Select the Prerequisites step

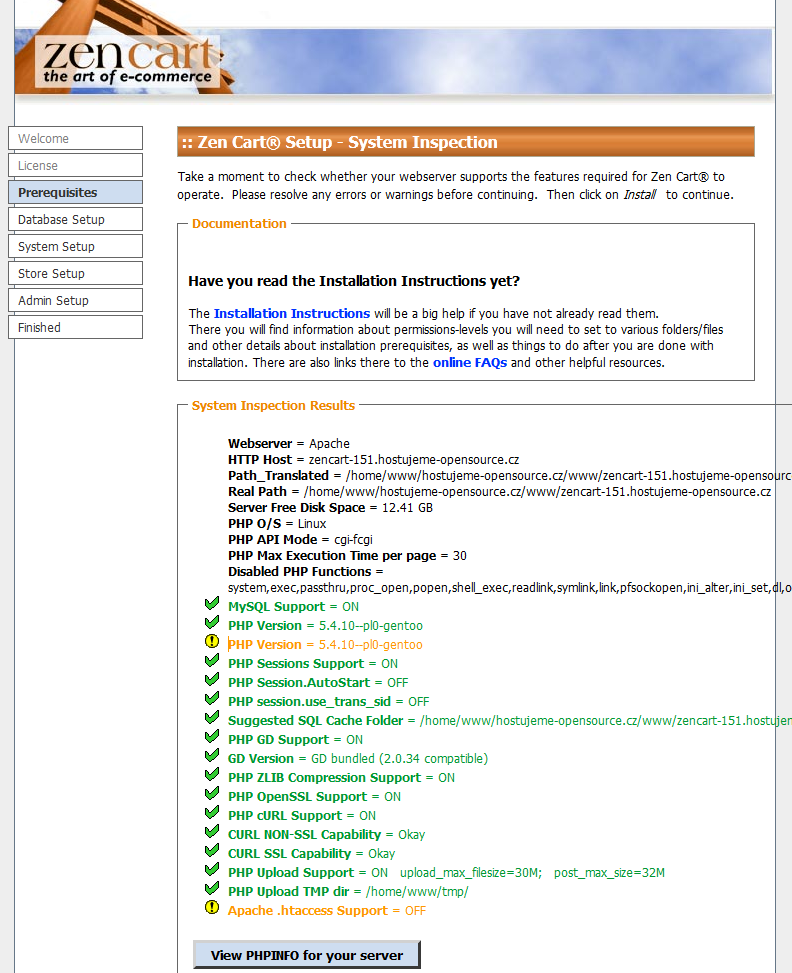point(75,192)
